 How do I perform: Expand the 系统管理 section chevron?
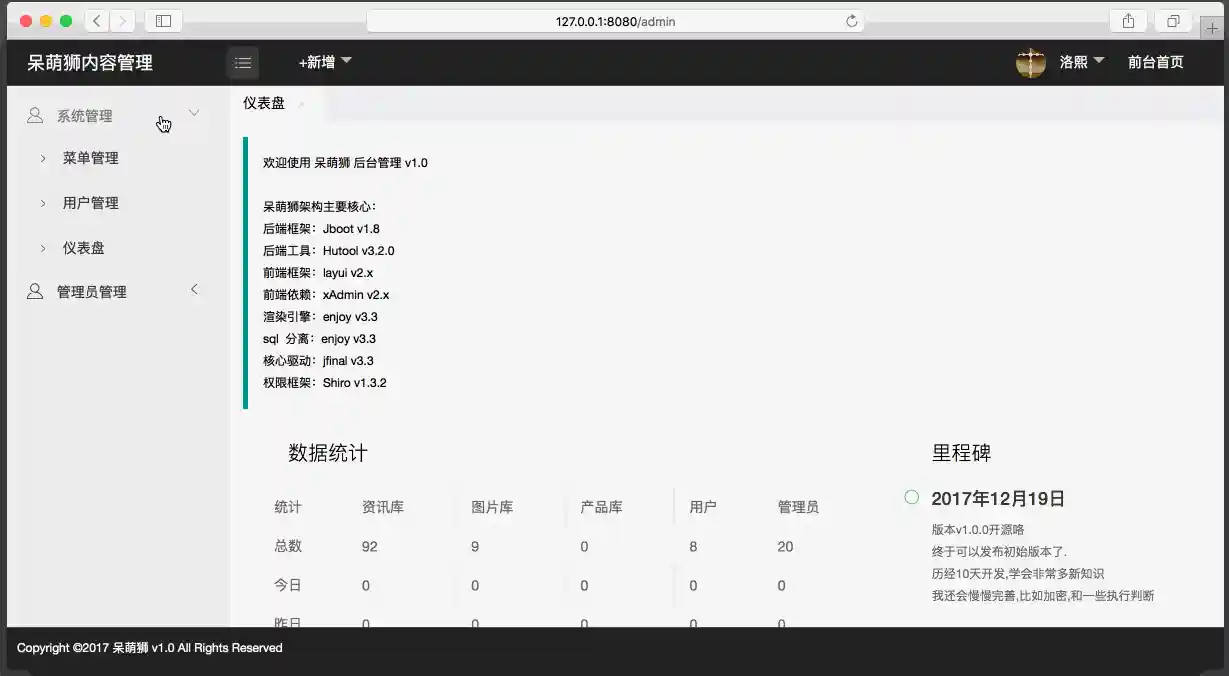[194, 113]
